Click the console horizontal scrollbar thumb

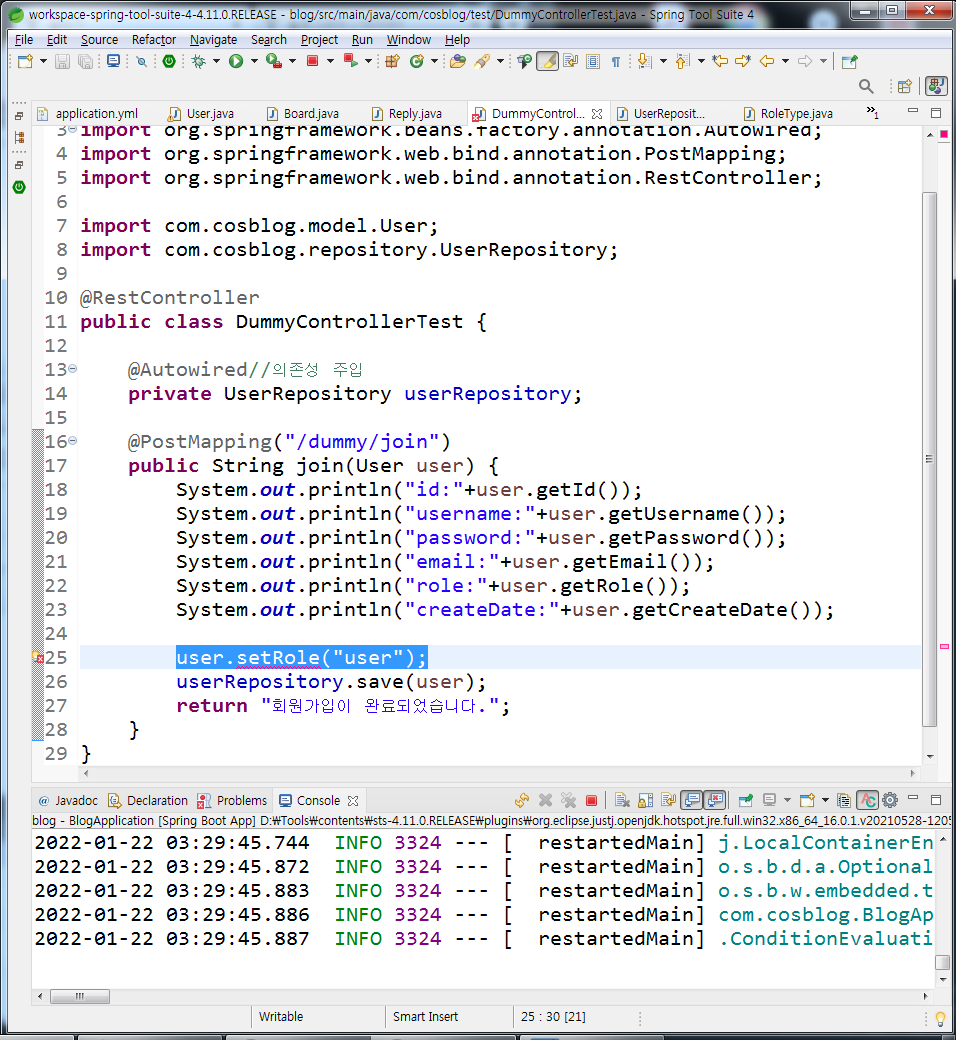[x=80, y=996]
